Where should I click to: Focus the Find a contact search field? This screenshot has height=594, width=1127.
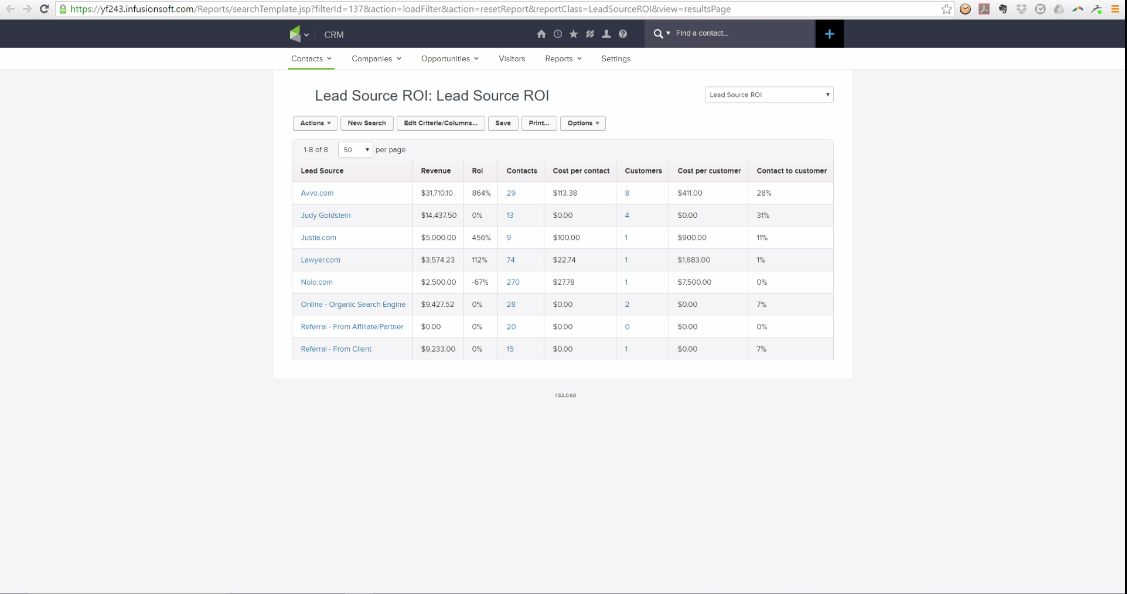[740, 33]
